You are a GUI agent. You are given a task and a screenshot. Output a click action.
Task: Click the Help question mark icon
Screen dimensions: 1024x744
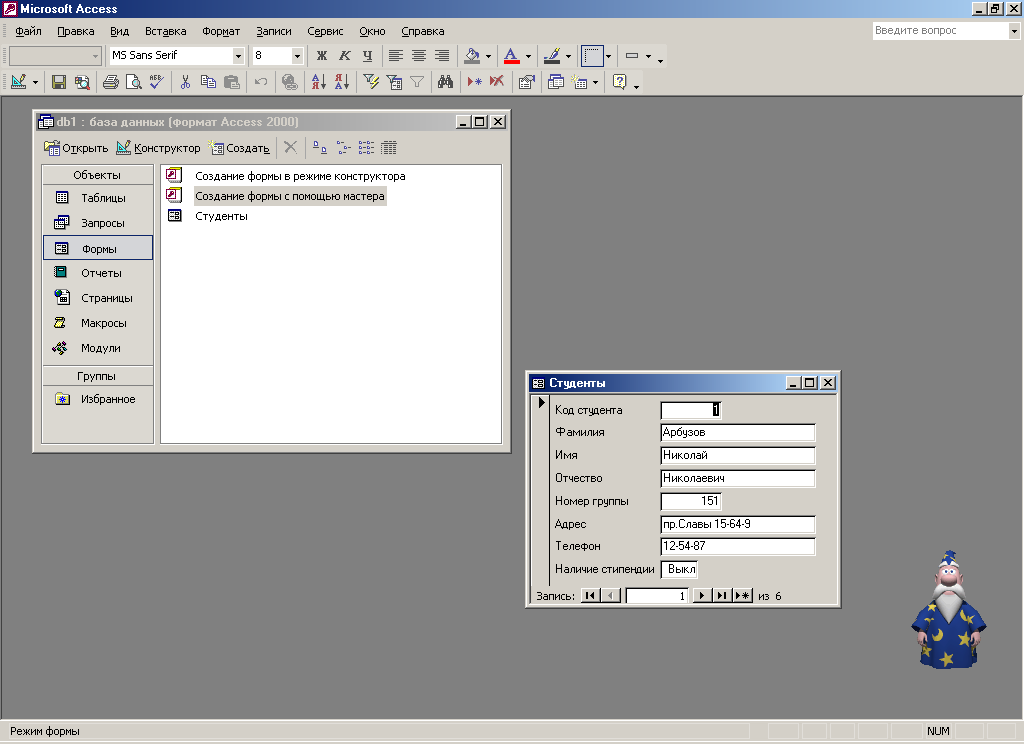click(619, 82)
